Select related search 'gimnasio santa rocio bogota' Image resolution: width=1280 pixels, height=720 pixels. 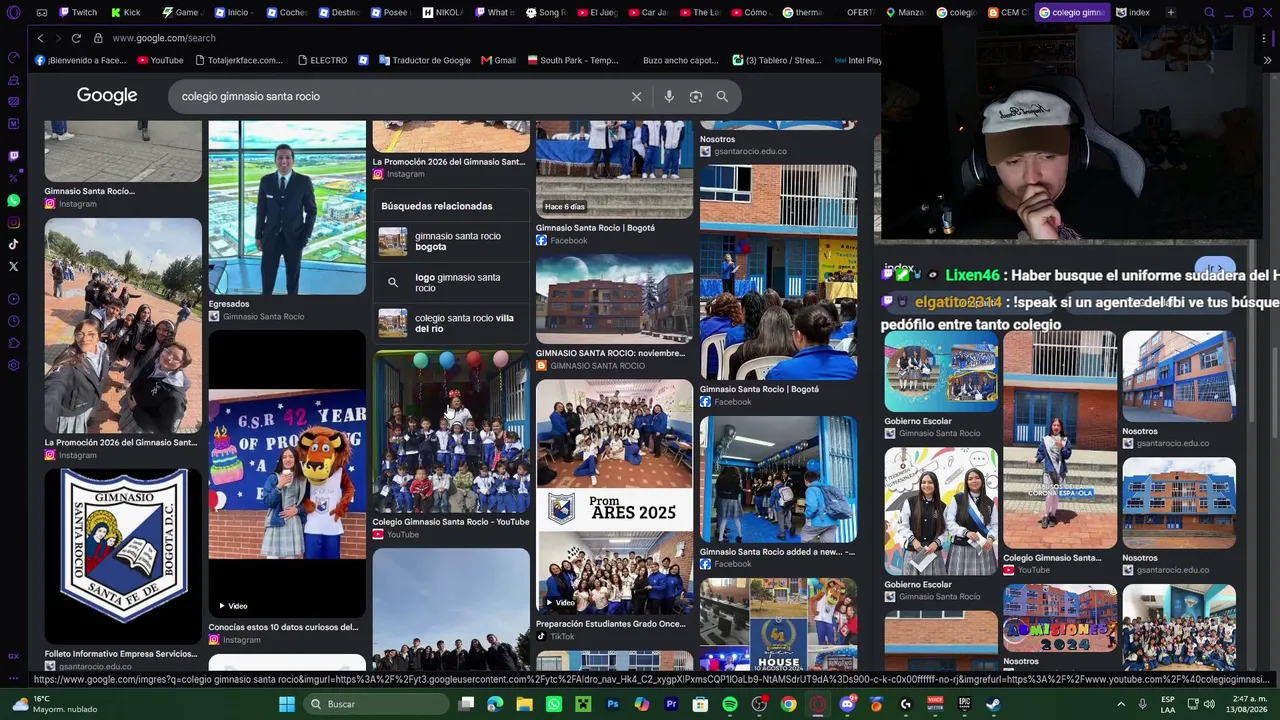coord(451,241)
